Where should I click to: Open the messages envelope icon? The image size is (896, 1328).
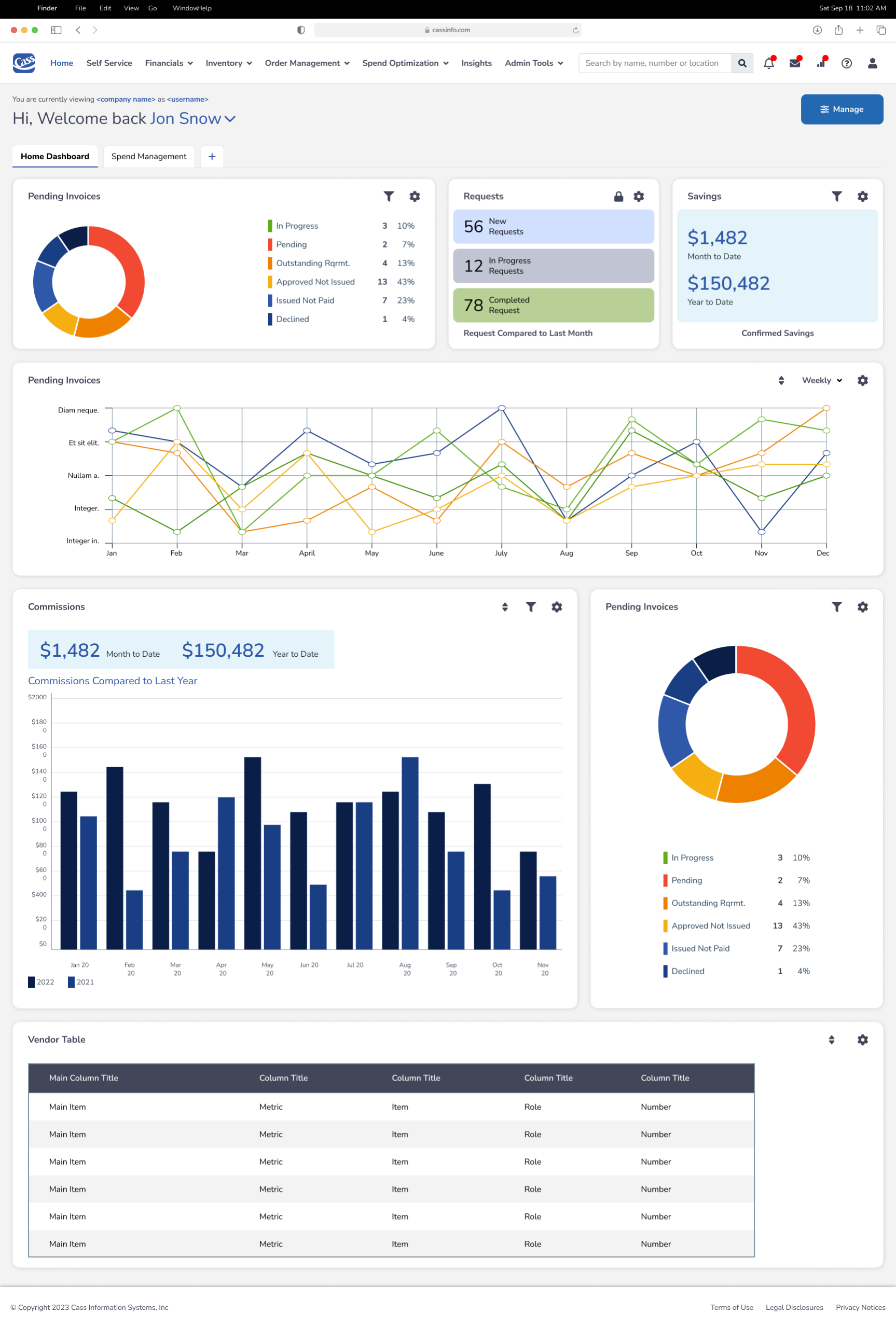tap(794, 63)
